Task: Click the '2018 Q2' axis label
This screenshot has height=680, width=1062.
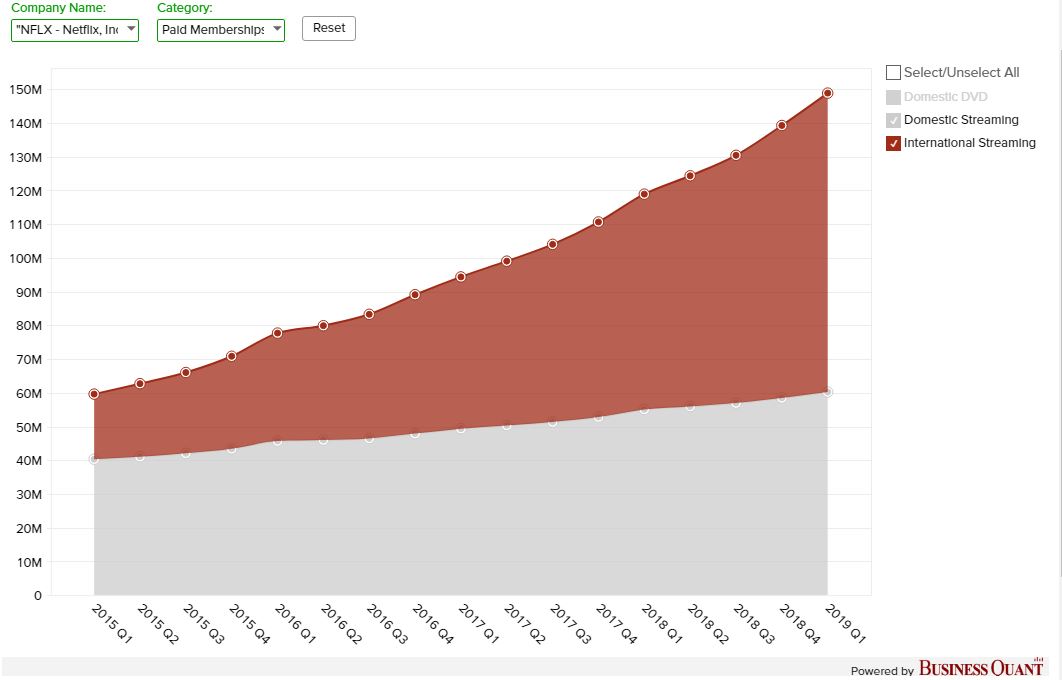Action: click(x=708, y=624)
